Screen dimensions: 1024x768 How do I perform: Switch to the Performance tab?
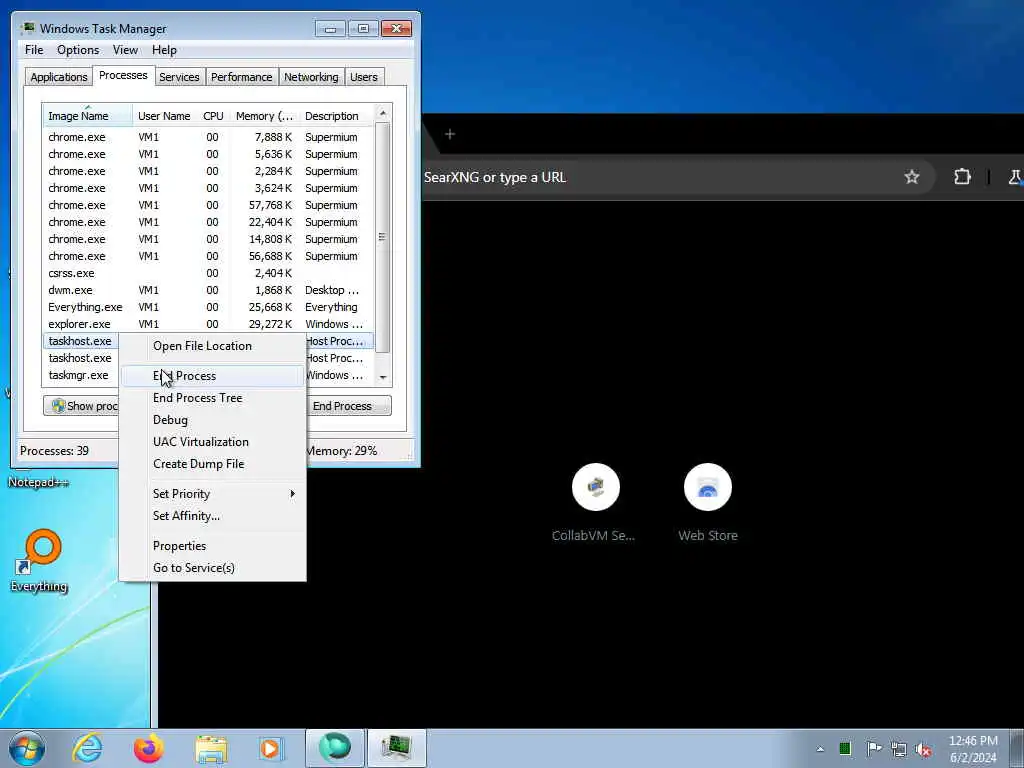(241, 77)
